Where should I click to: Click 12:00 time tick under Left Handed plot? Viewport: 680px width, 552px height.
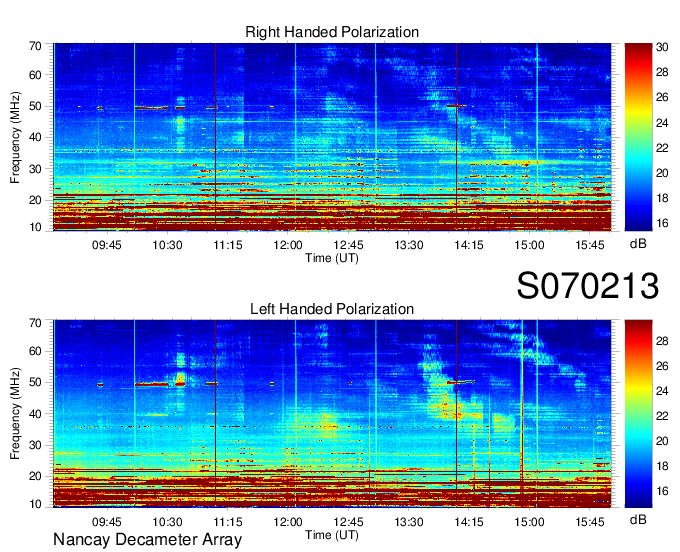(288, 522)
